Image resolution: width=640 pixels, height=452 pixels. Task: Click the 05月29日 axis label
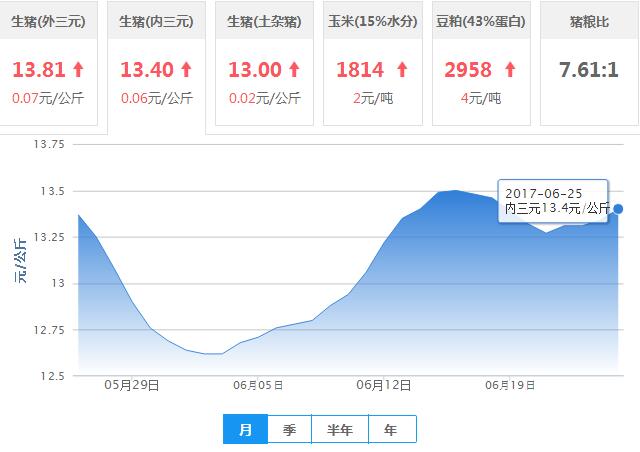132,385
